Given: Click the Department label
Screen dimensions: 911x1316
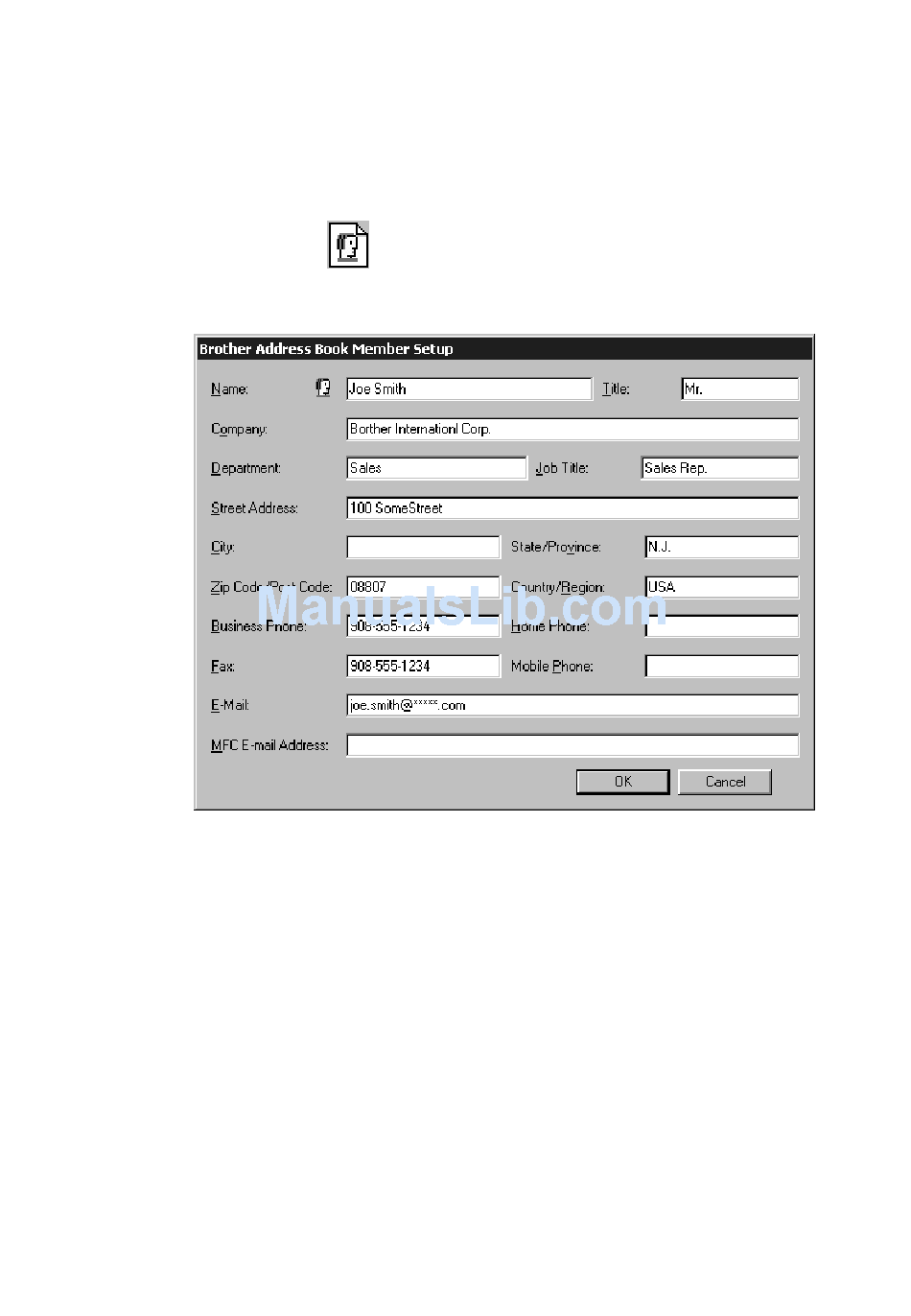Looking at the screenshot, I should click(245, 468).
